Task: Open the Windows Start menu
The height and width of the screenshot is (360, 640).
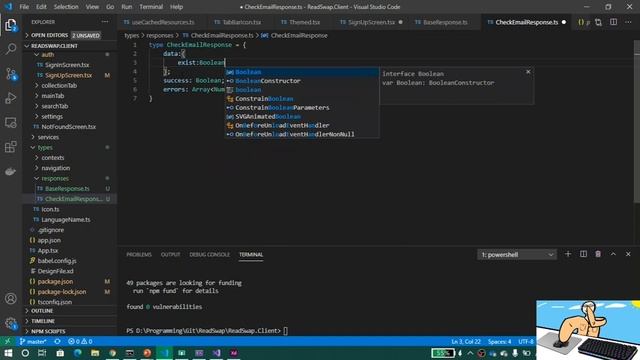Action: click(x=8, y=353)
